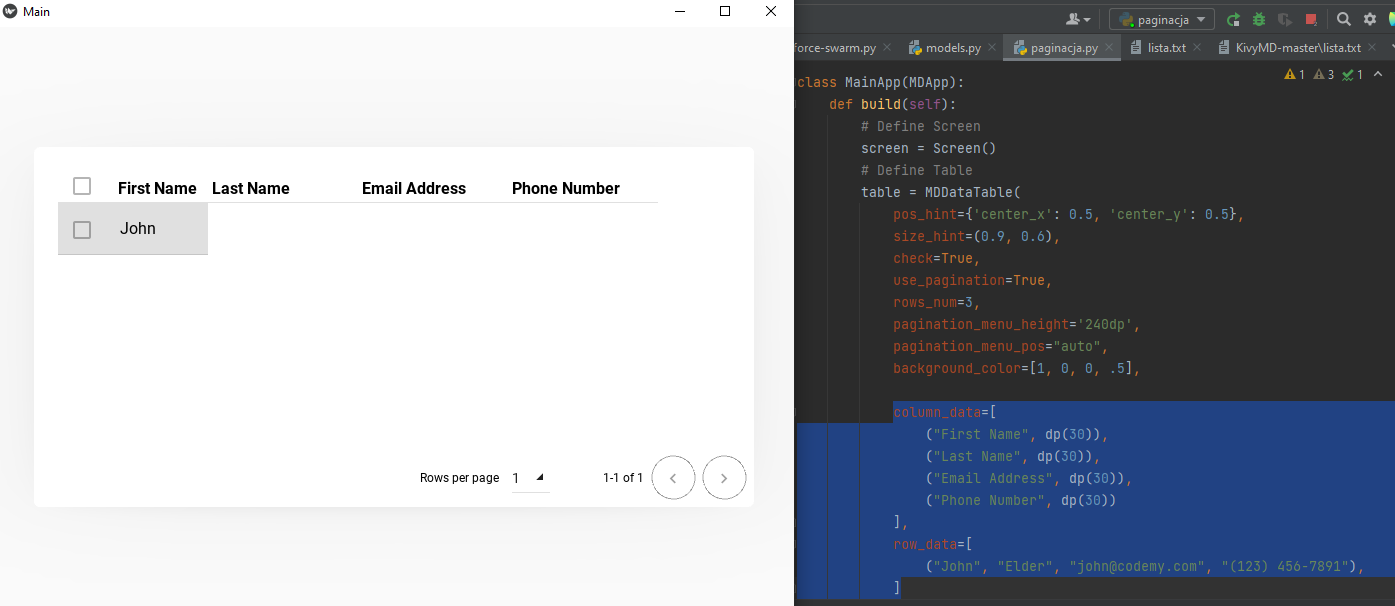
Task: Collapse the inspection highlights widget
Action: [1378, 74]
